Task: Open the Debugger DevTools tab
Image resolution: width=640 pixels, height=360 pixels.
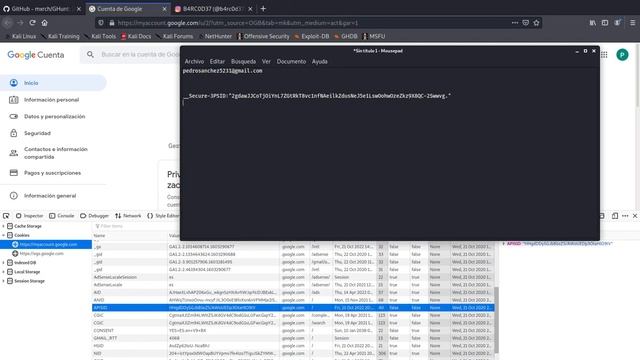Action: [95, 216]
